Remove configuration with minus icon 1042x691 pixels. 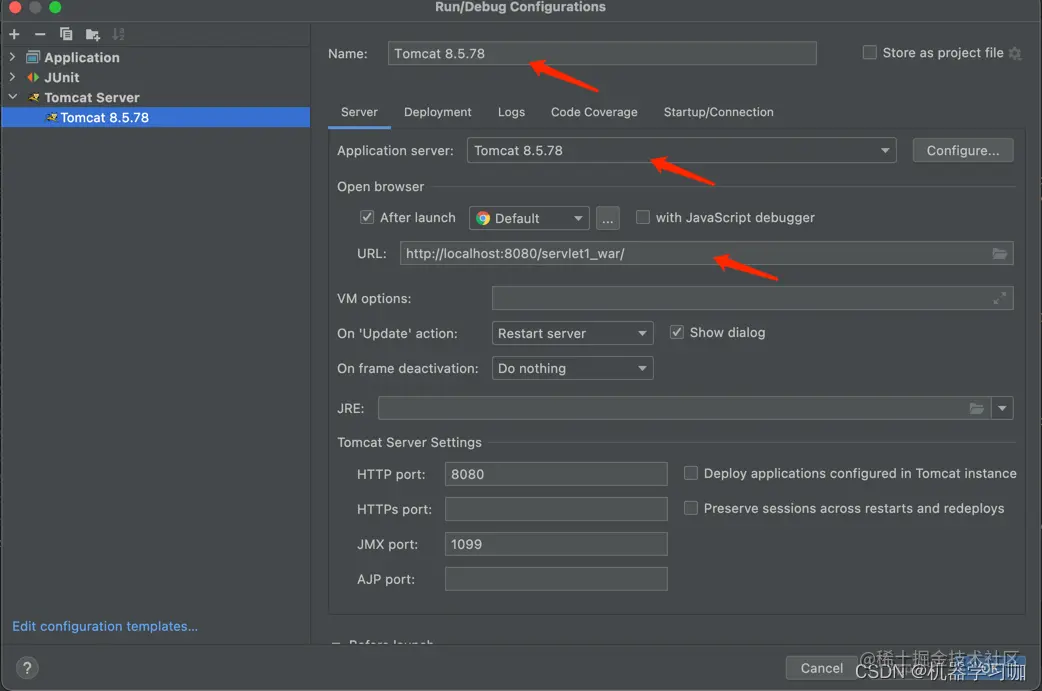(40, 34)
